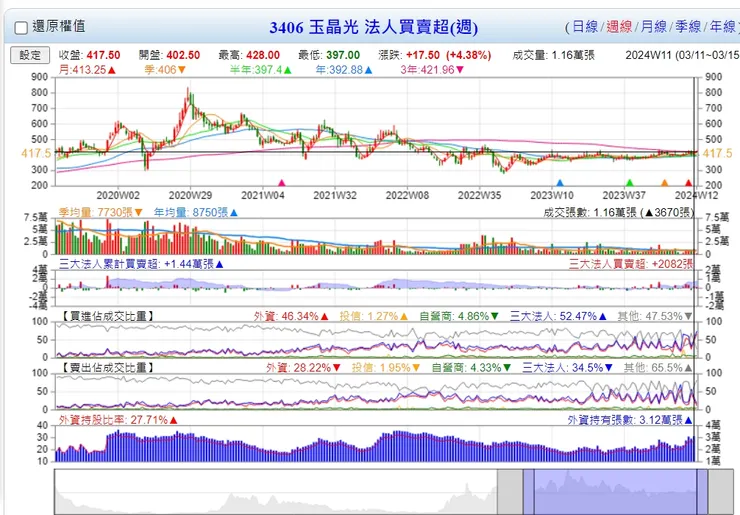This screenshot has width=740, height=515.
Task: Click the 年均量: 8750張 label
Action: pyautogui.click(x=195, y=212)
